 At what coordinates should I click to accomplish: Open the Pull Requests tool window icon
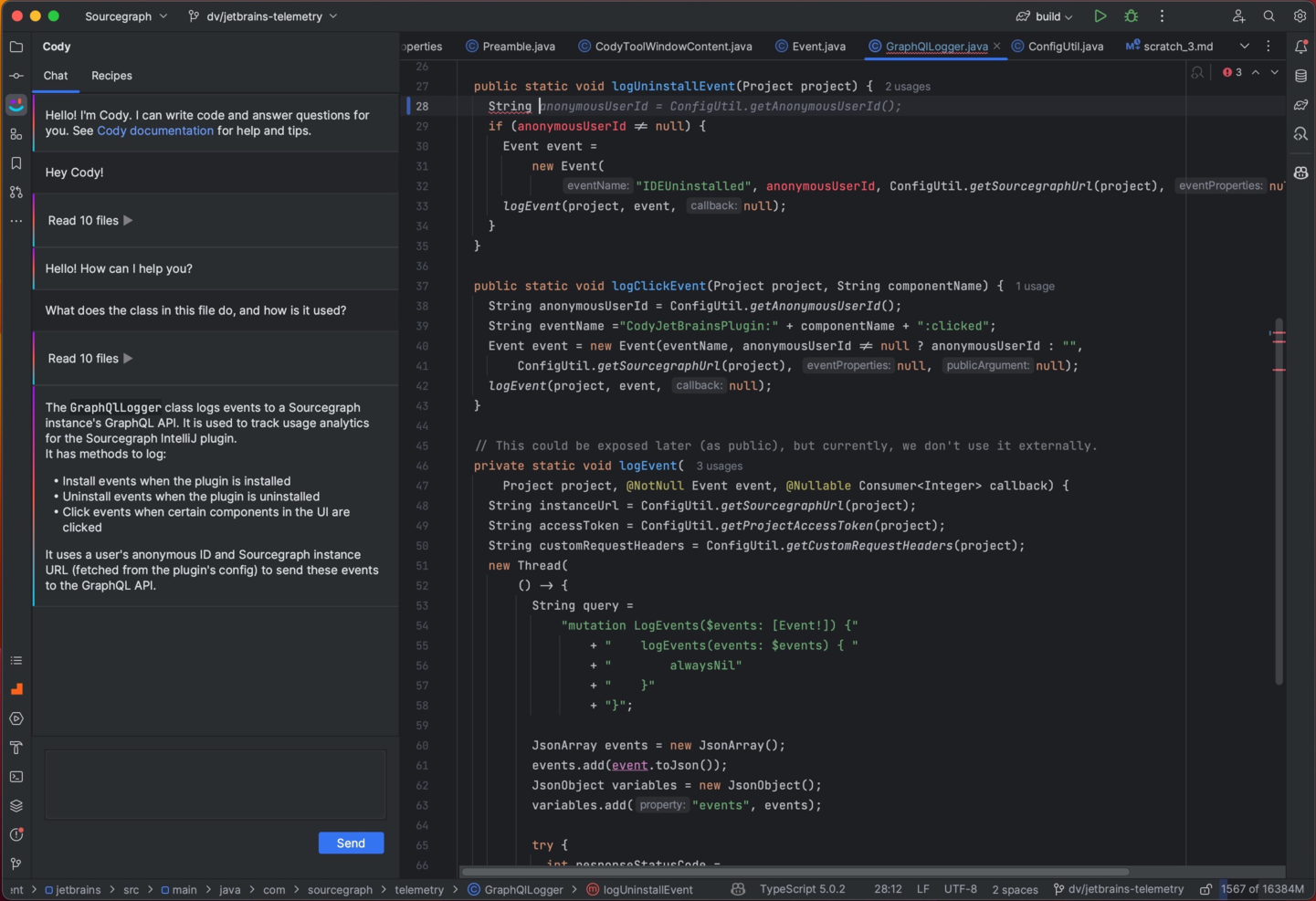click(16, 193)
